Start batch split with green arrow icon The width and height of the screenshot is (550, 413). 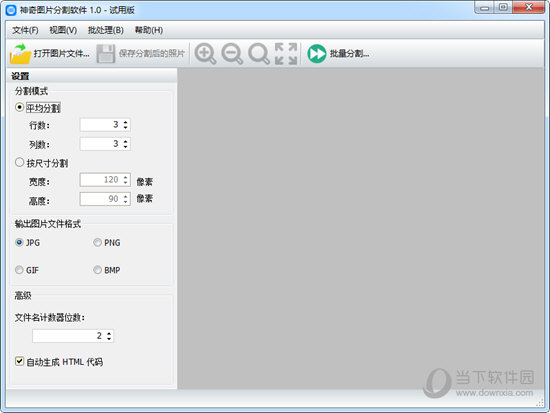tap(317, 54)
